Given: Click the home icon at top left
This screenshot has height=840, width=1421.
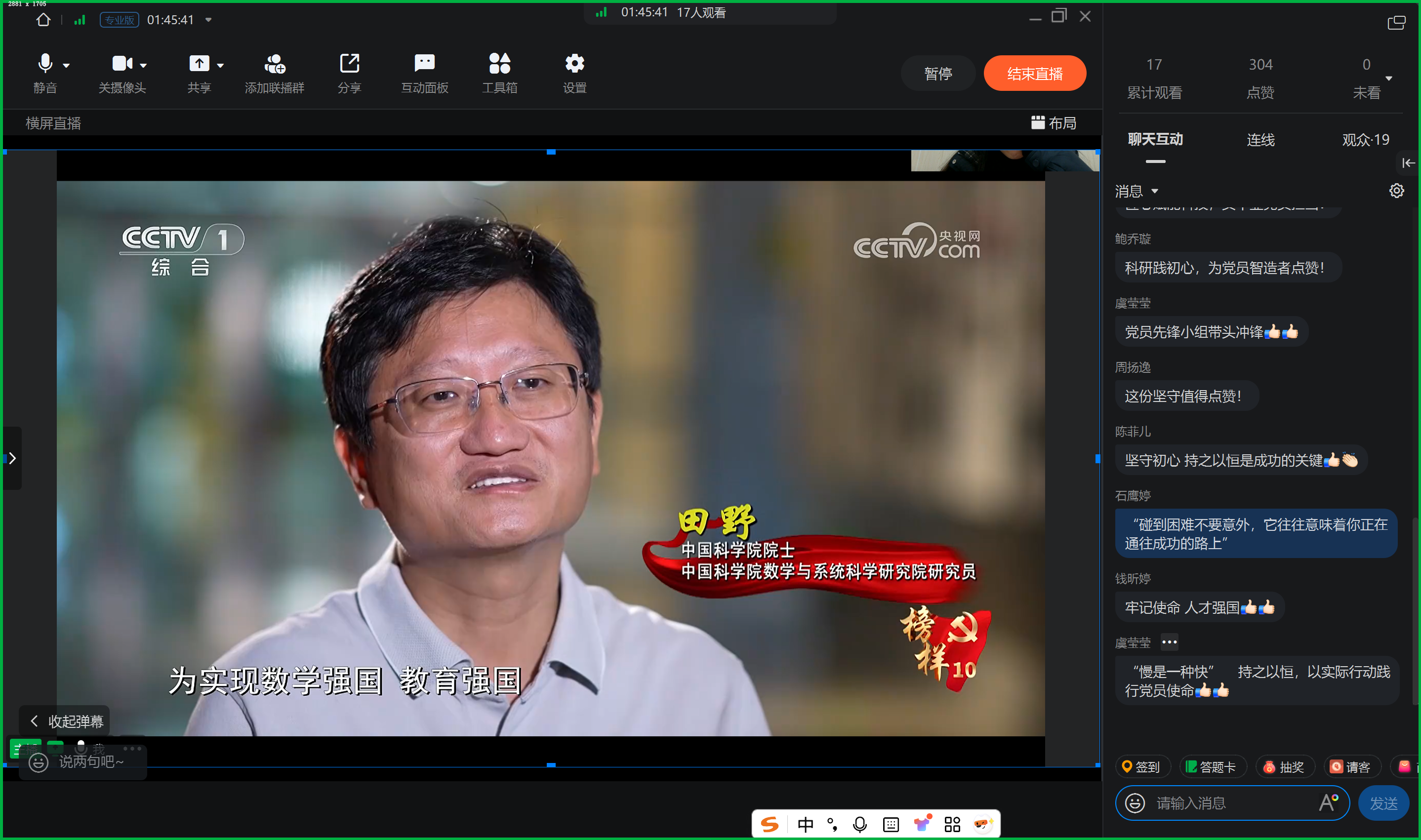Looking at the screenshot, I should 43,20.
